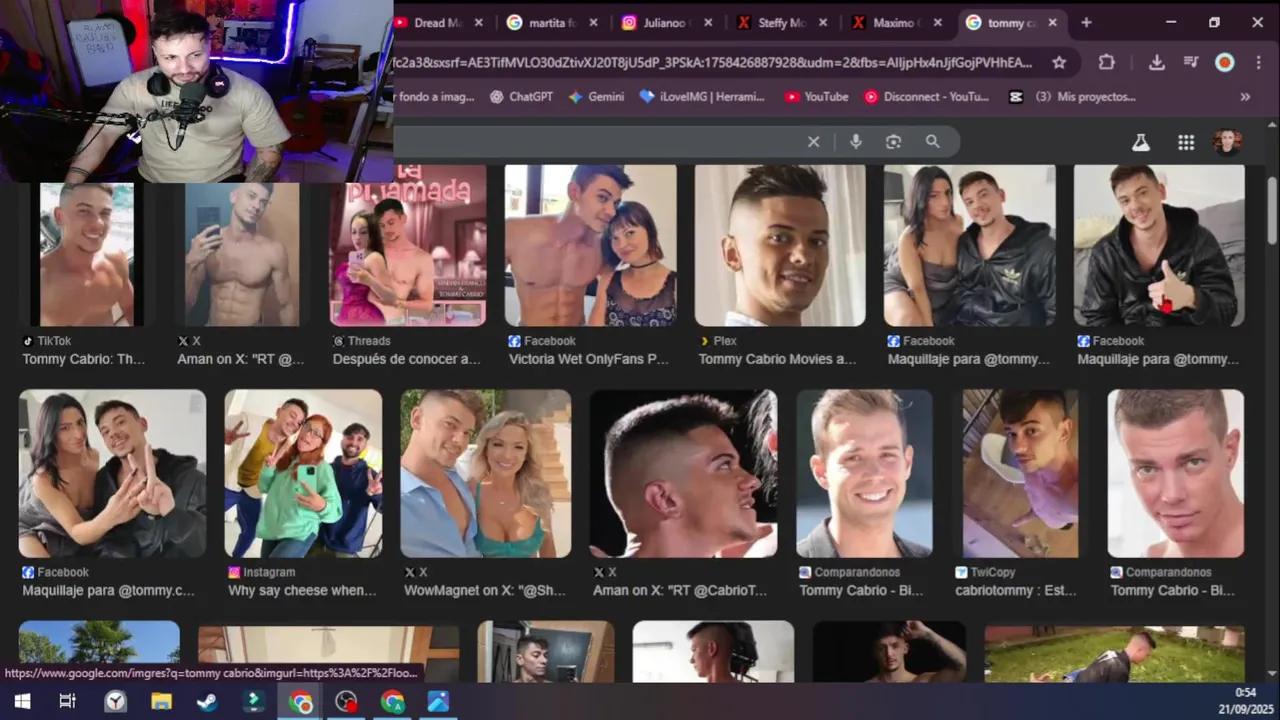Open the YouTube bookmark
Screen dimensions: 1280x720
click(816, 97)
